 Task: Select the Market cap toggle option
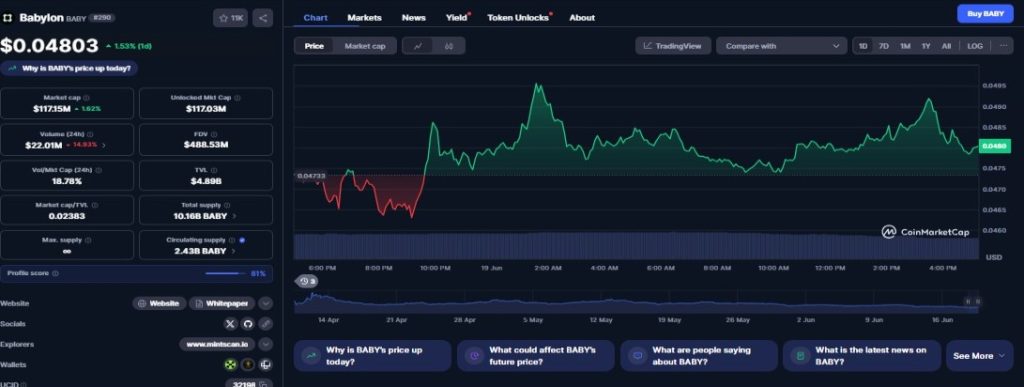point(364,46)
